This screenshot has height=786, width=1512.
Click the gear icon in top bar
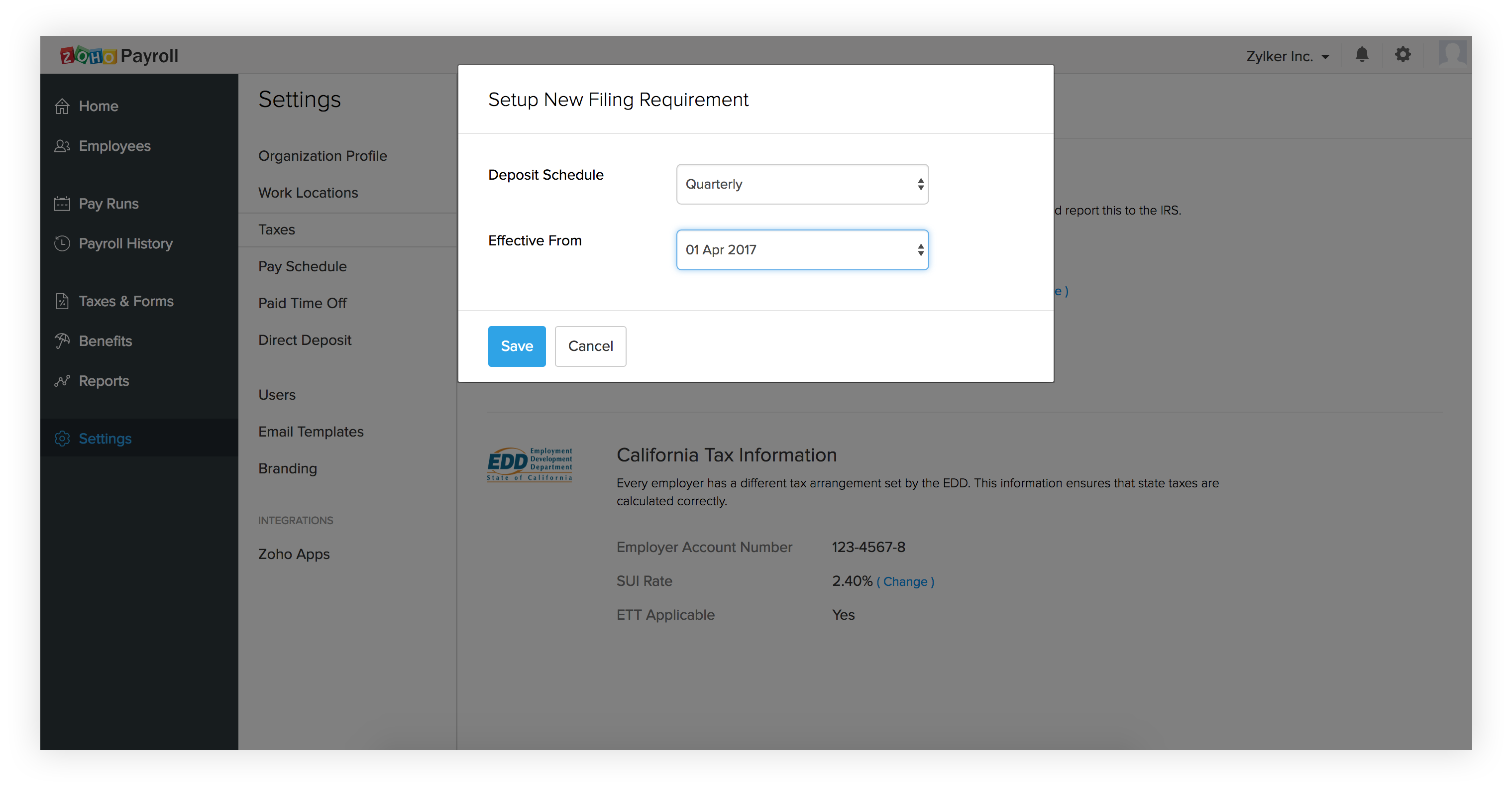(1403, 55)
